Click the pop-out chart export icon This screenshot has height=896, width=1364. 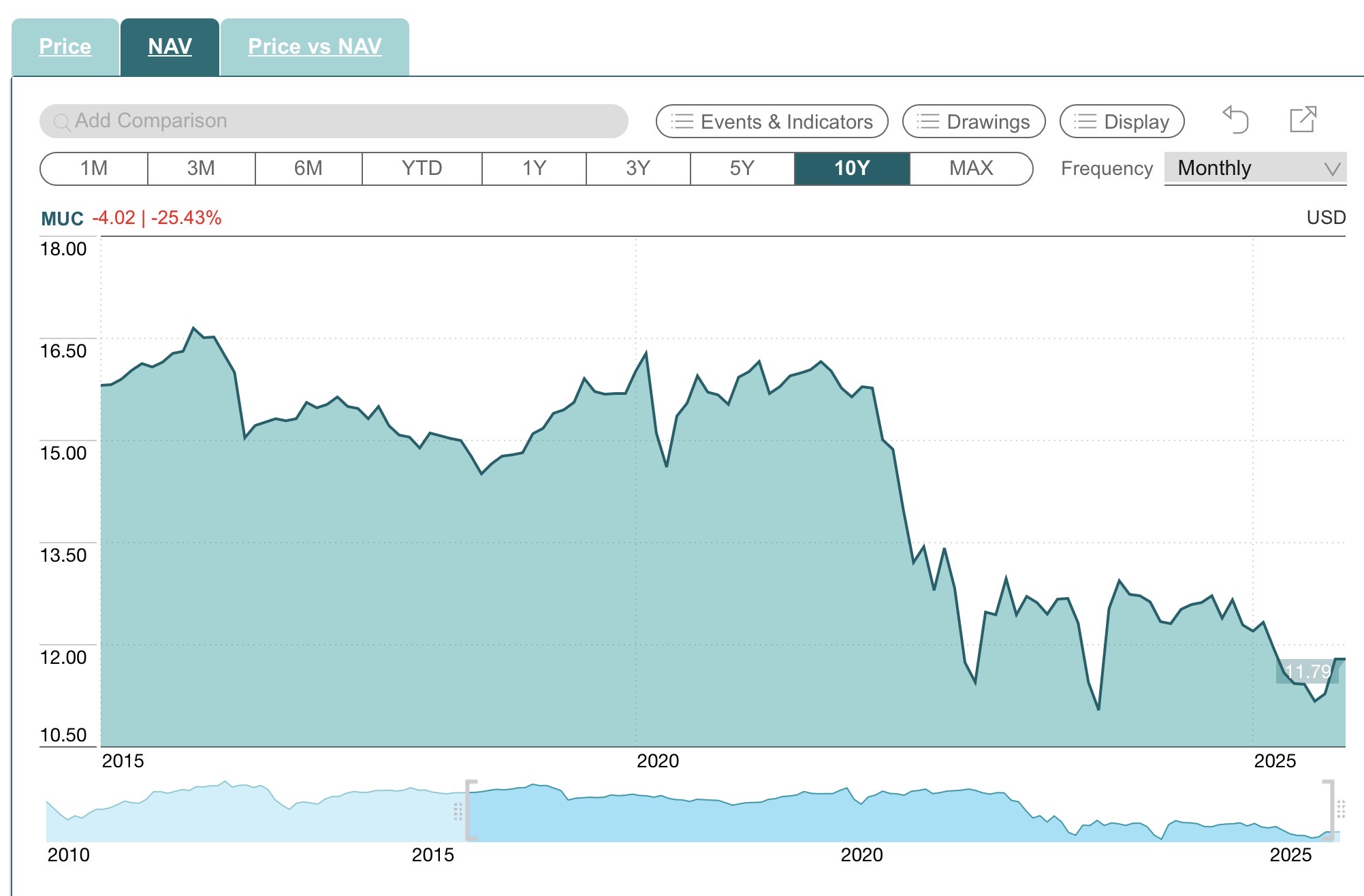[1303, 120]
